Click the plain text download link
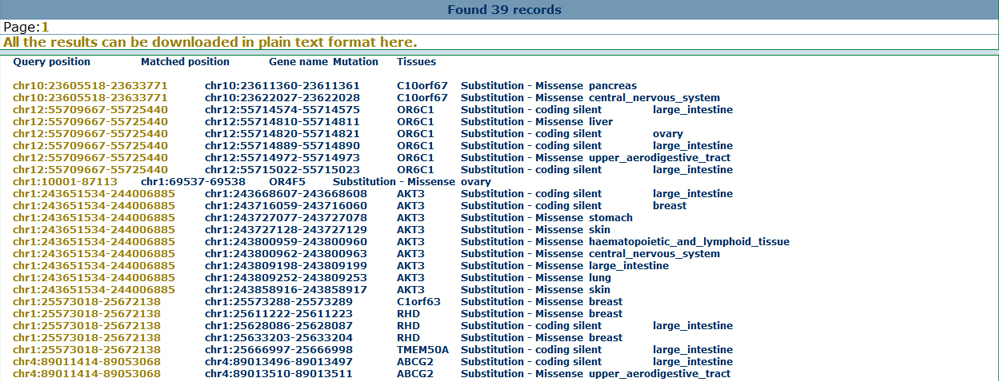 tap(210, 42)
